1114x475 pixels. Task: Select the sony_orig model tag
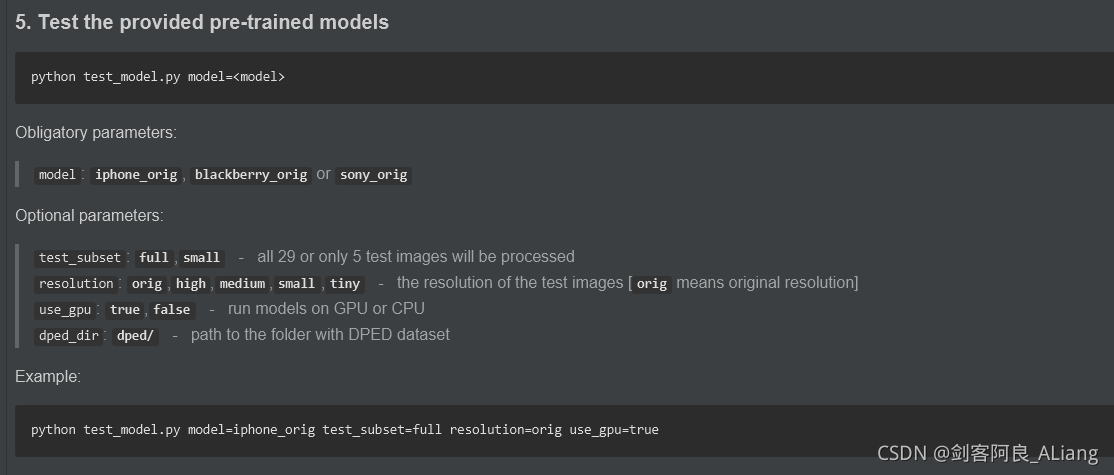click(374, 175)
